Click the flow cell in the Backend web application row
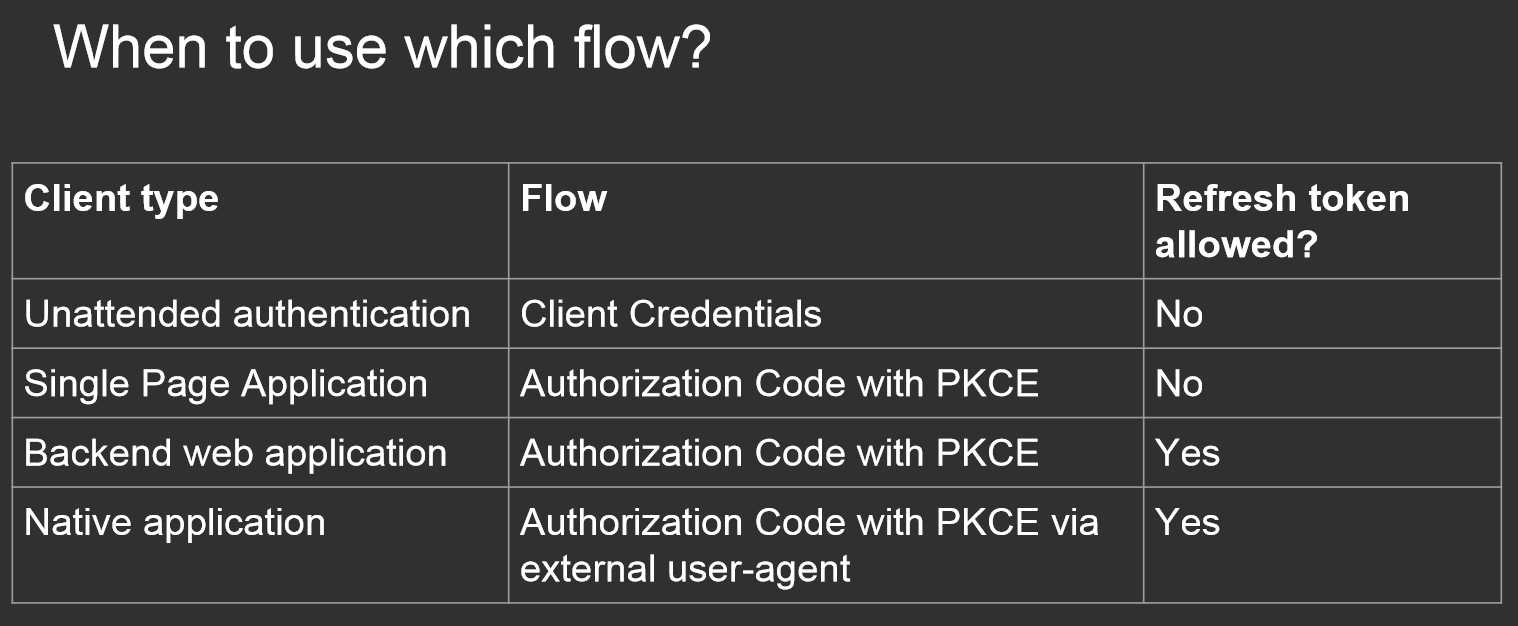This screenshot has width=1518, height=626. click(826, 452)
